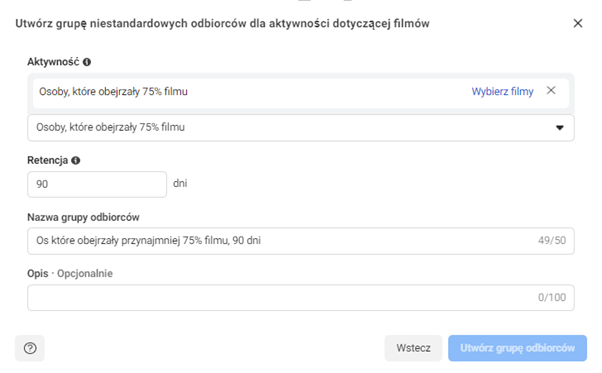Click the 0/100 character counter
602x373 pixels.
point(552,297)
